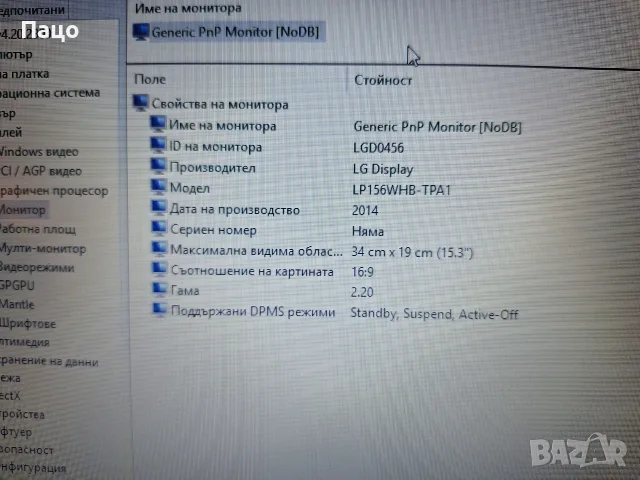Click icon next to Гама row

tap(160, 289)
